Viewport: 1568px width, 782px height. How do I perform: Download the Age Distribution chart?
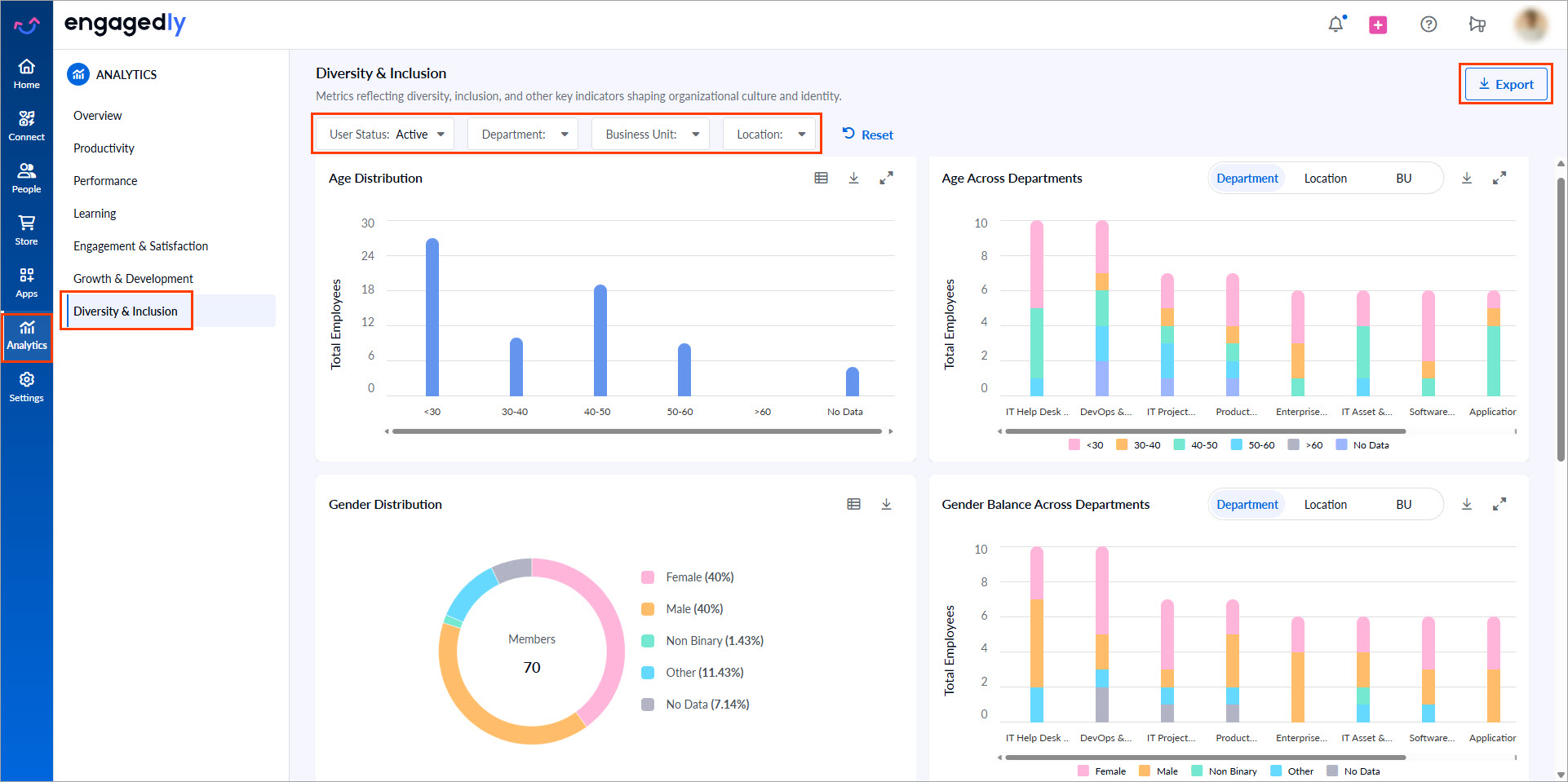point(853,178)
